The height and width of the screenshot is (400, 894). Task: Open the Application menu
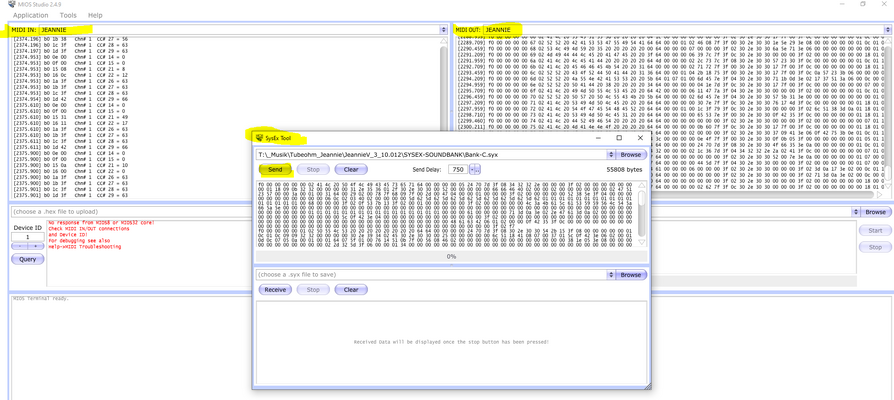coord(30,15)
